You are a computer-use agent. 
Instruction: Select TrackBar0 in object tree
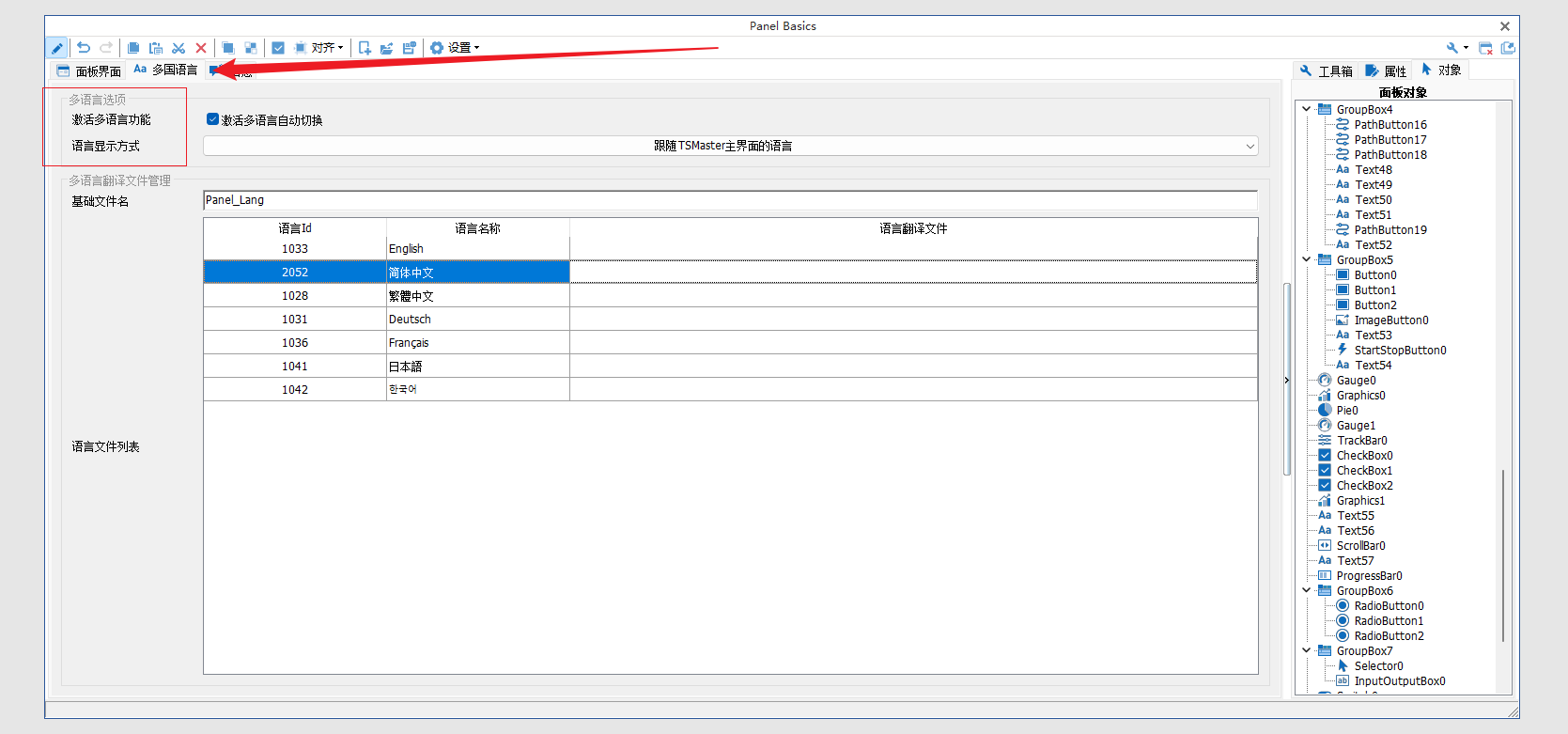pyautogui.click(x=1361, y=441)
